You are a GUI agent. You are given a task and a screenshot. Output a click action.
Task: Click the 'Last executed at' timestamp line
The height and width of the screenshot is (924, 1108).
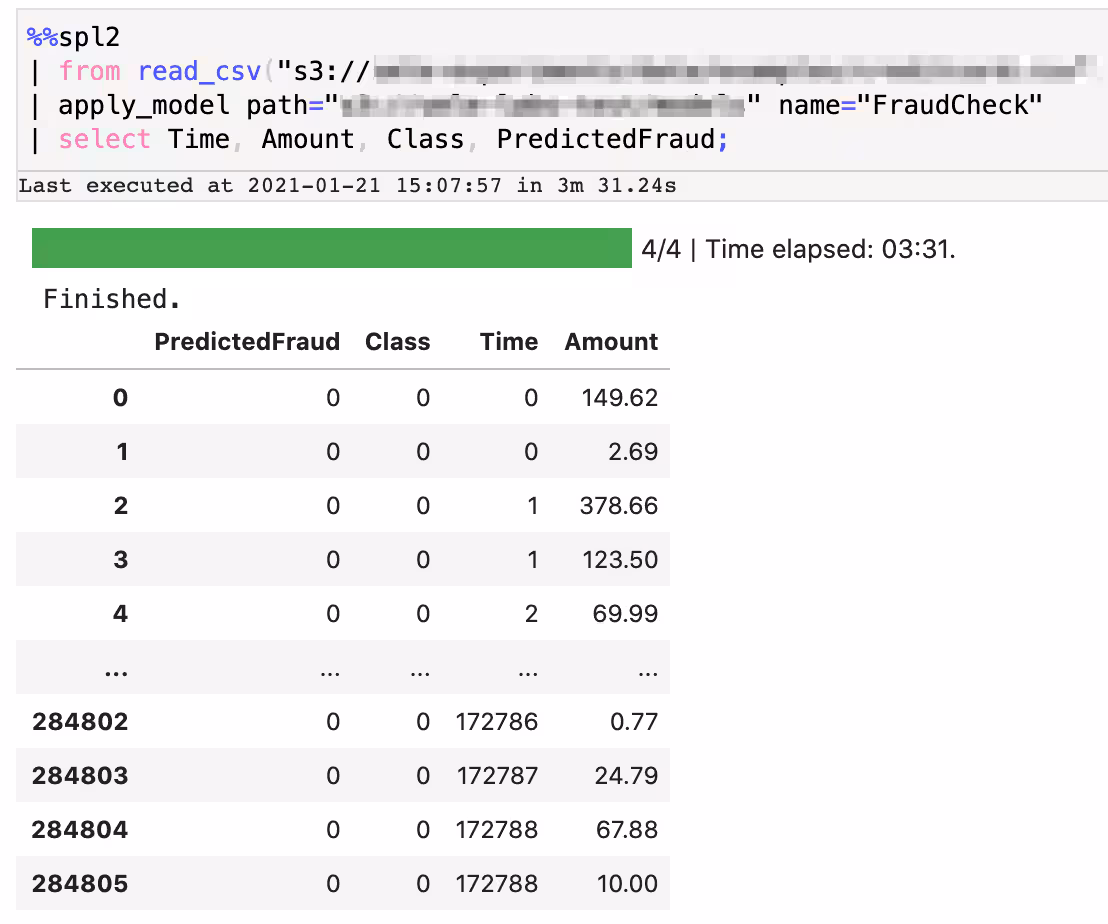(346, 186)
